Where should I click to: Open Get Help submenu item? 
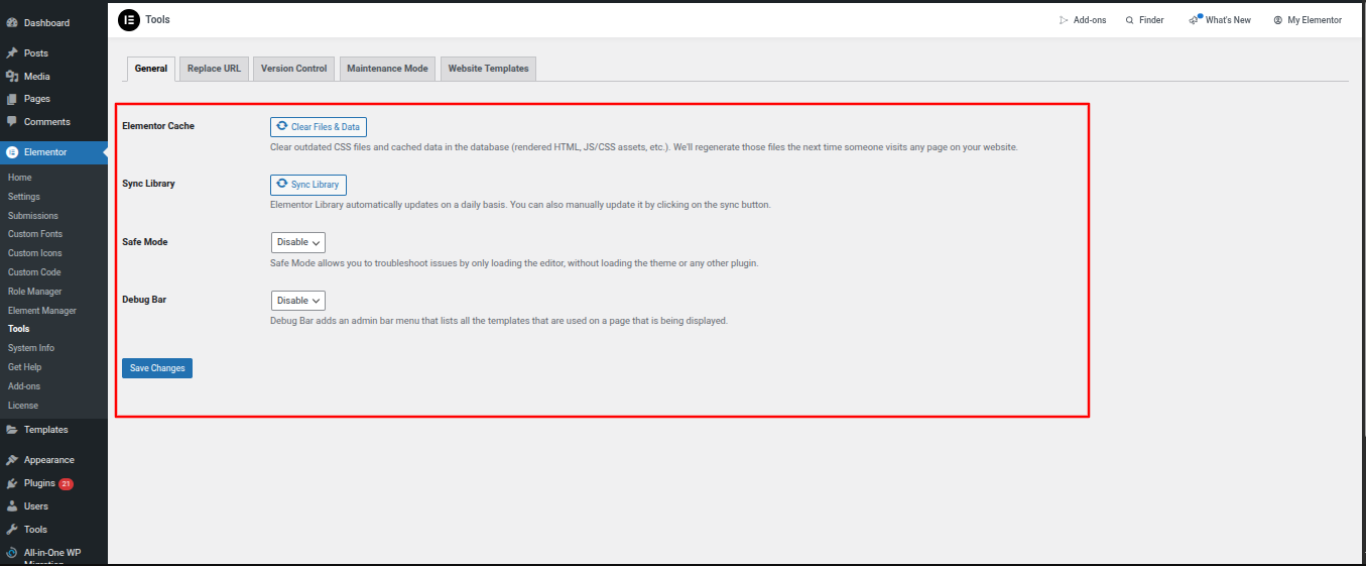pyautogui.click(x=25, y=367)
